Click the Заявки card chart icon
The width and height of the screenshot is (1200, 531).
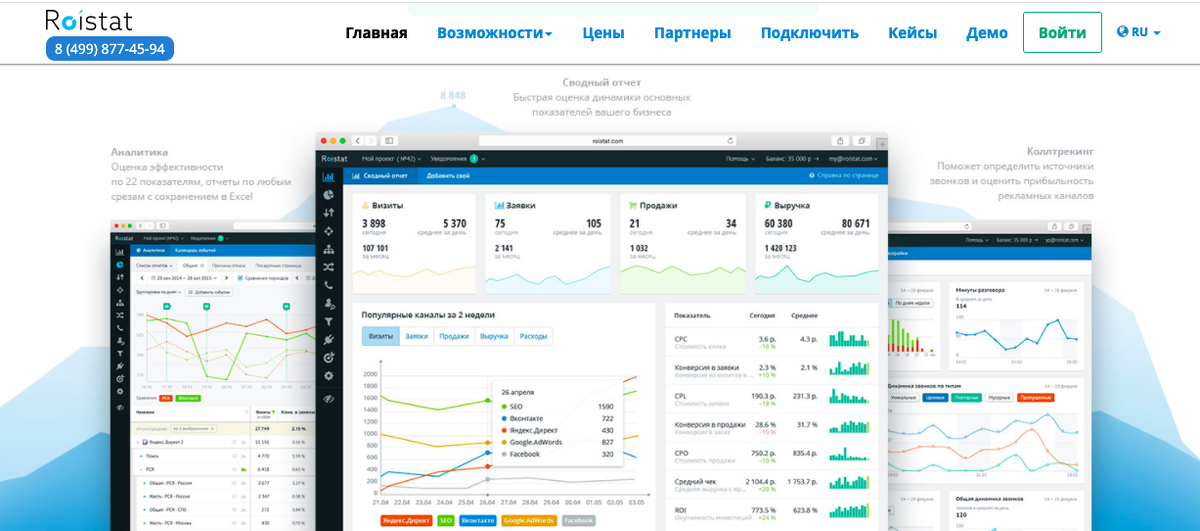500,205
